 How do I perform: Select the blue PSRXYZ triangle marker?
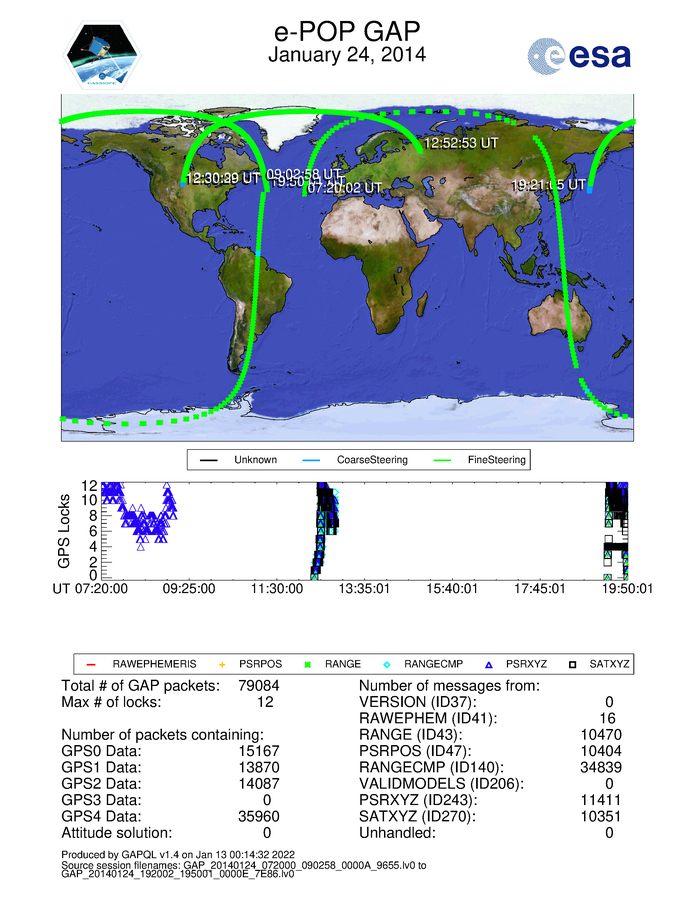489,663
